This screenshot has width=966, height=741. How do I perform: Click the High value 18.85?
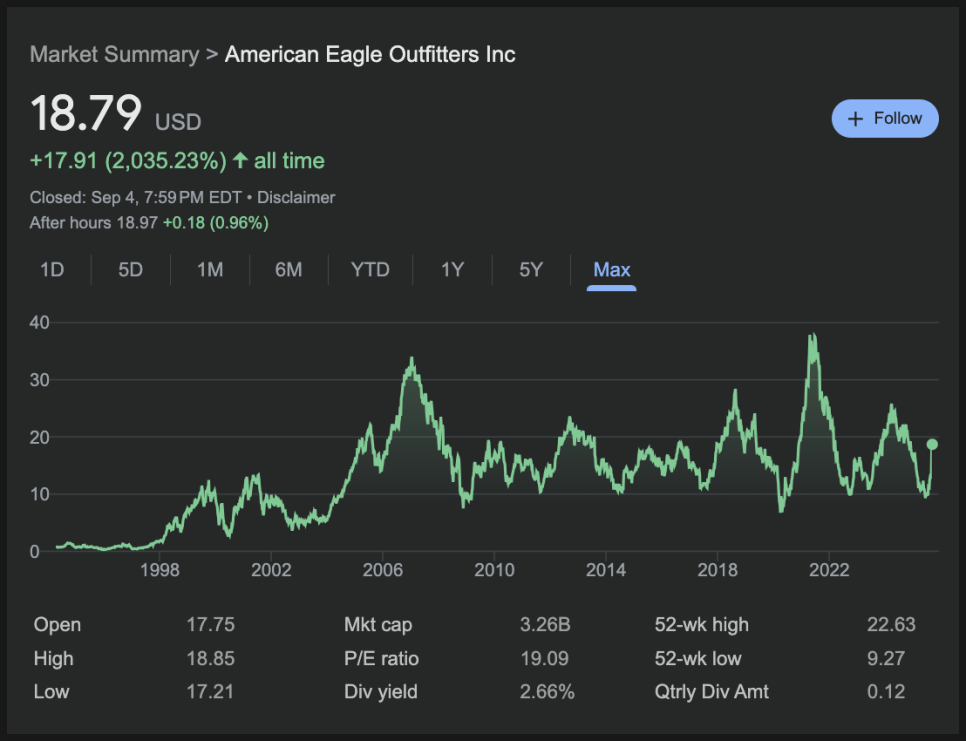coord(211,658)
